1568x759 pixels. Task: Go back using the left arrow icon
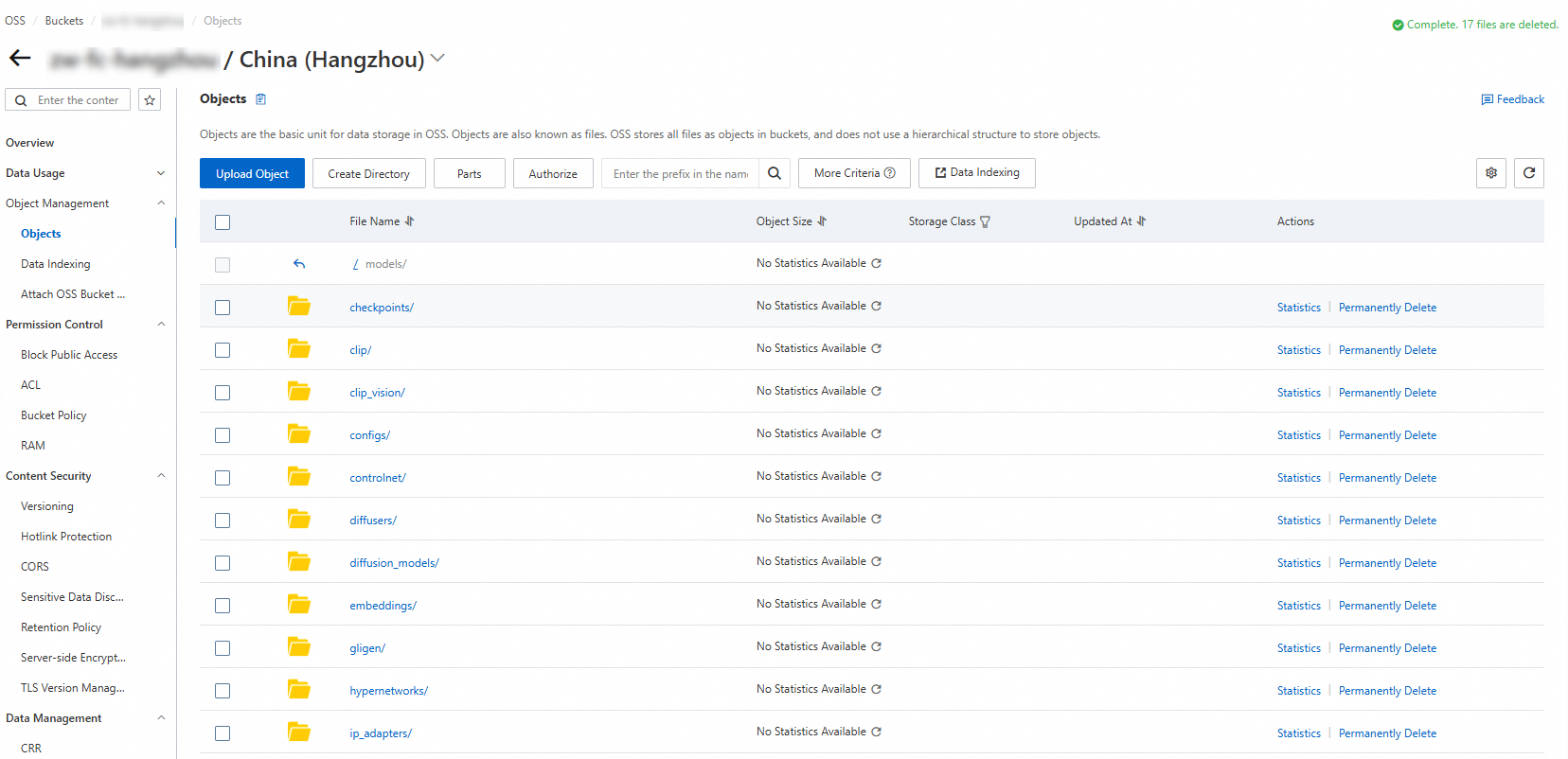click(x=20, y=59)
